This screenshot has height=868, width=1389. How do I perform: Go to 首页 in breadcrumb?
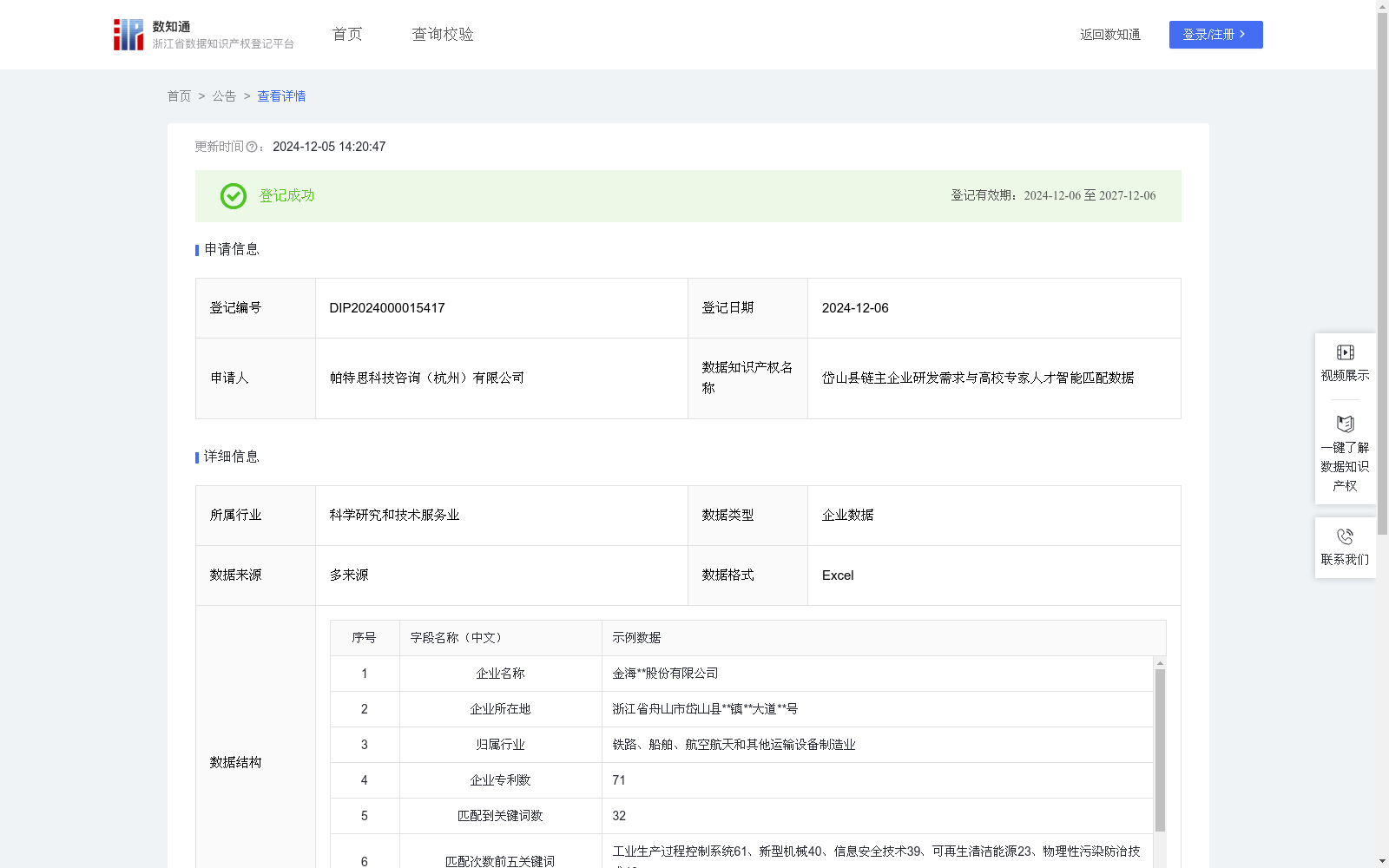click(x=179, y=96)
